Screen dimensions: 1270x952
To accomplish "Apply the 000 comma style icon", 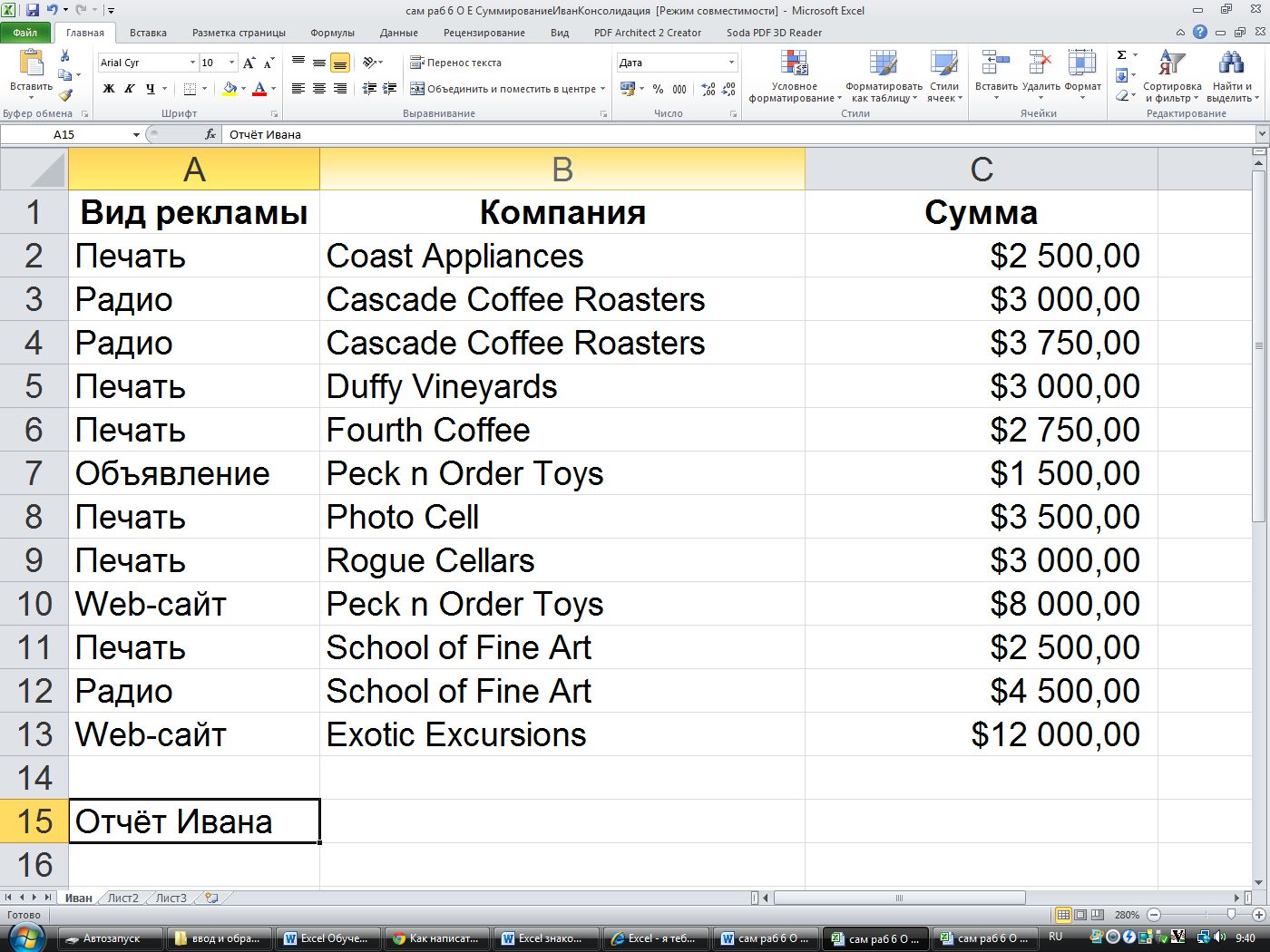I will [679, 89].
